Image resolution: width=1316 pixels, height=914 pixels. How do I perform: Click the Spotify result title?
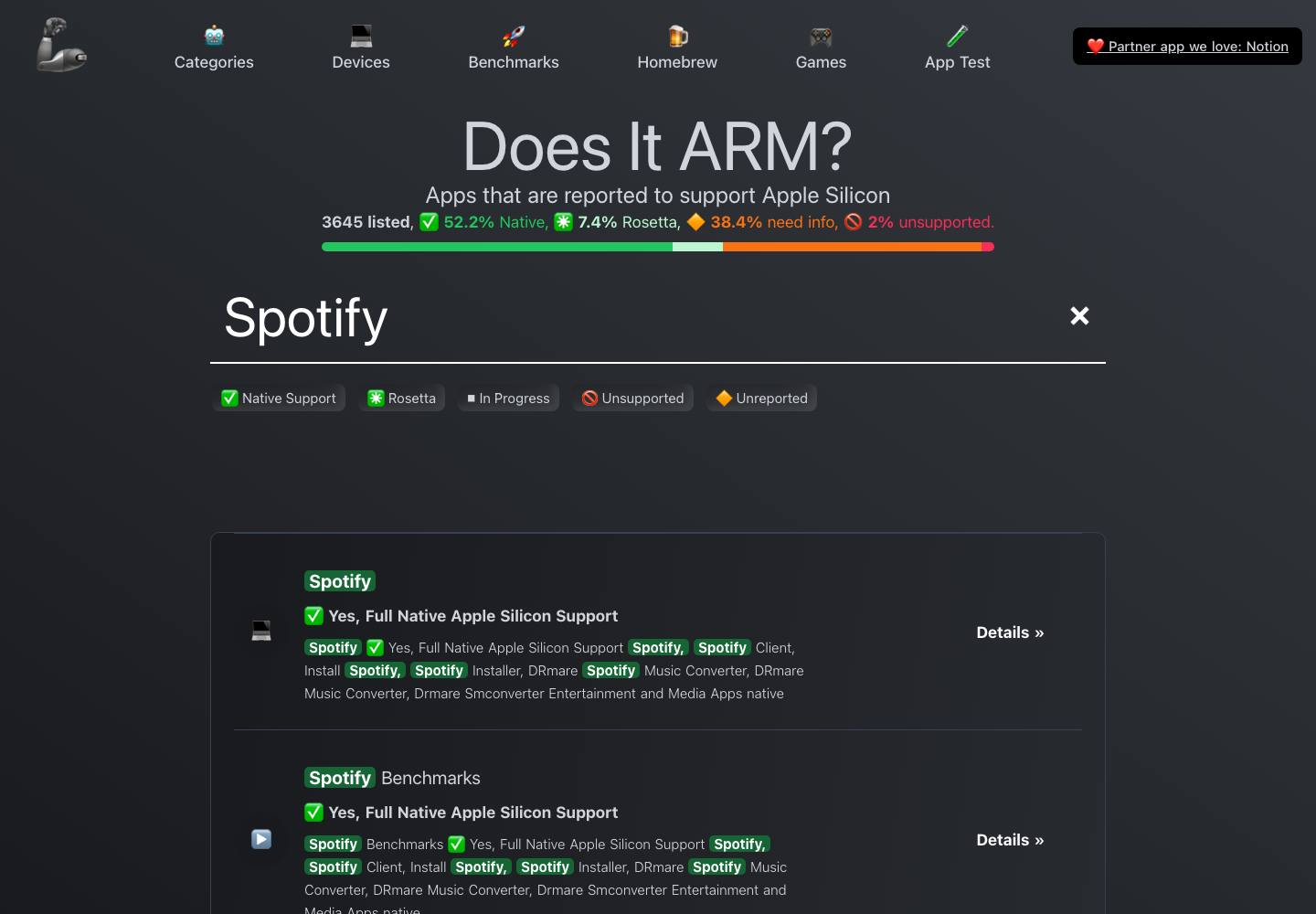click(x=340, y=581)
